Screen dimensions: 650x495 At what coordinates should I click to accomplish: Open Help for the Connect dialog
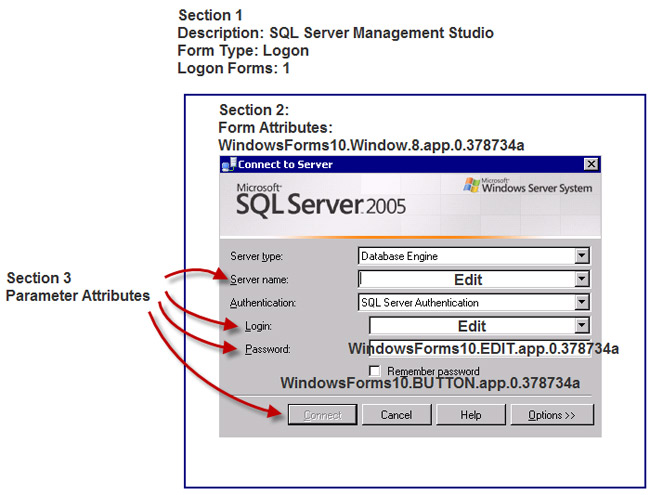[471, 415]
